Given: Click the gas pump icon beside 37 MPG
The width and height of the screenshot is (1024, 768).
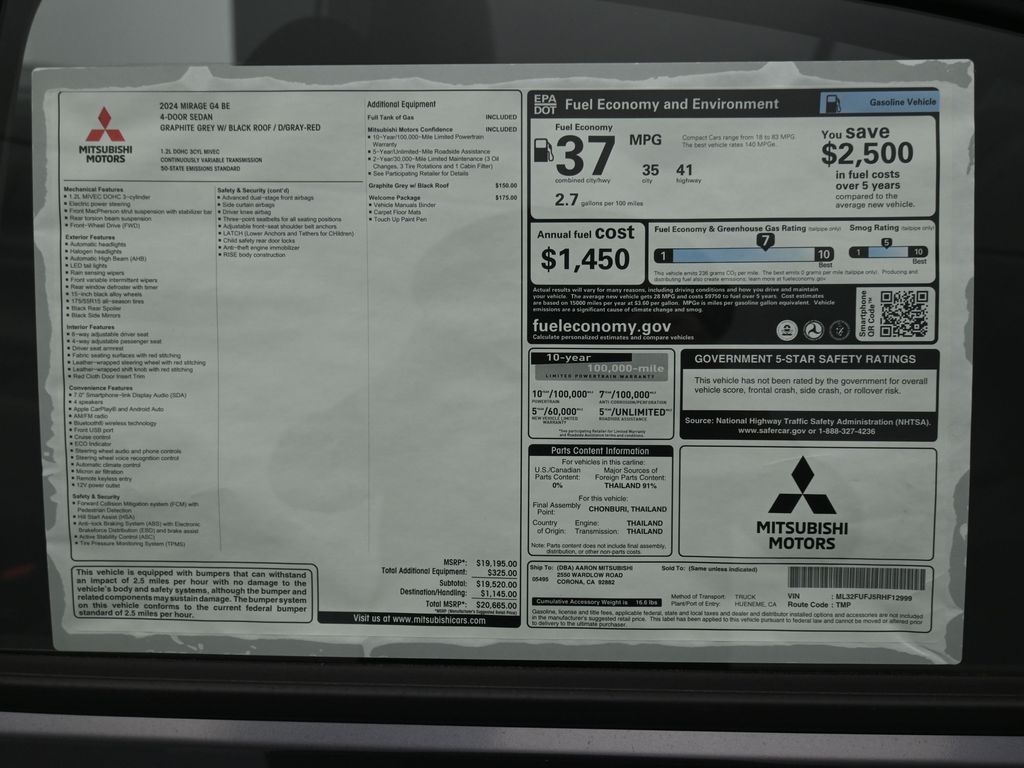Looking at the screenshot, I should coord(543,150).
